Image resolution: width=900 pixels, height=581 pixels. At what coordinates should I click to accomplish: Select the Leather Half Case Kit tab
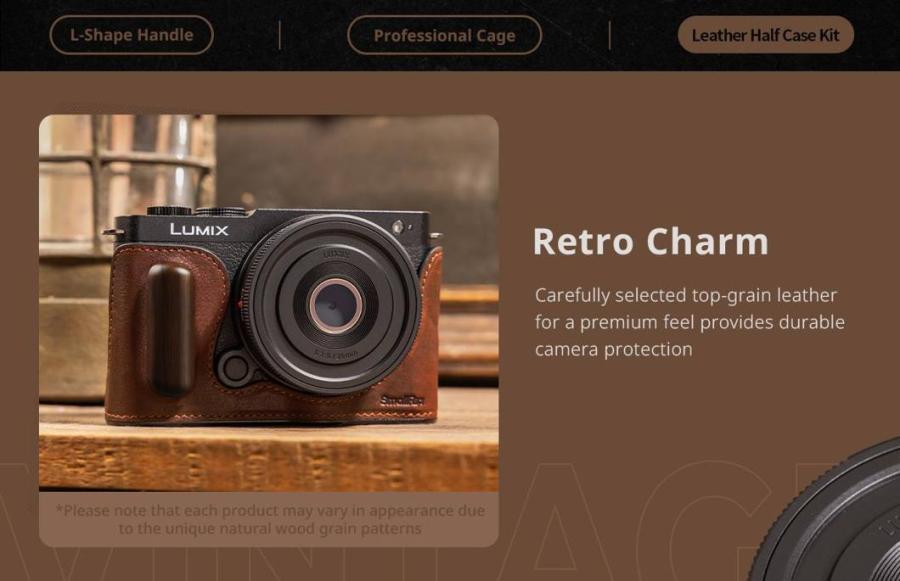tap(765, 35)
